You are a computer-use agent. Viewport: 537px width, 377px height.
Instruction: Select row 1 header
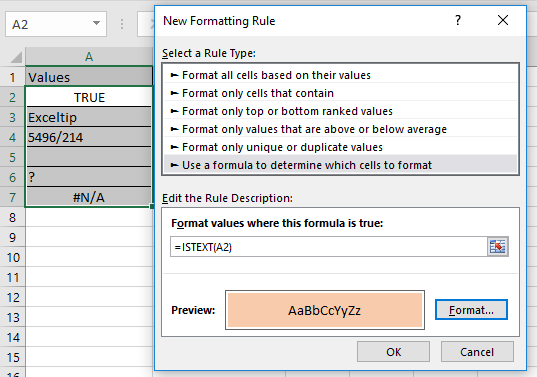(x=13, y=77)
